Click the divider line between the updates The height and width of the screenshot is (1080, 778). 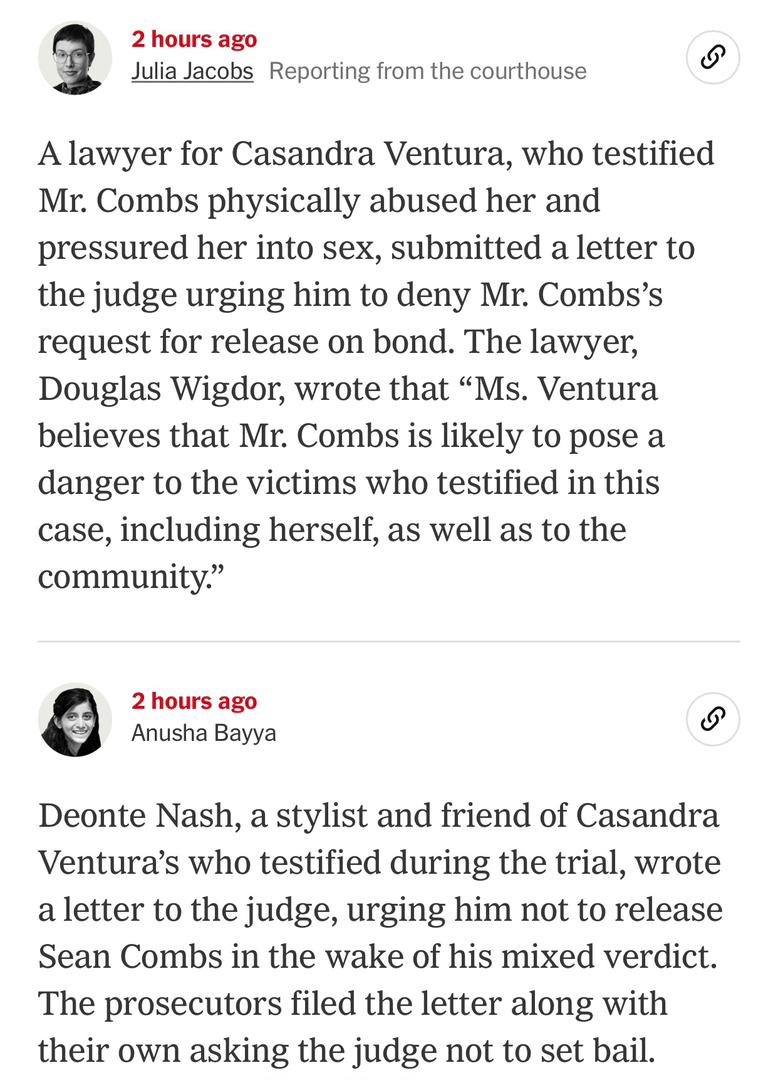click(389, 641)
